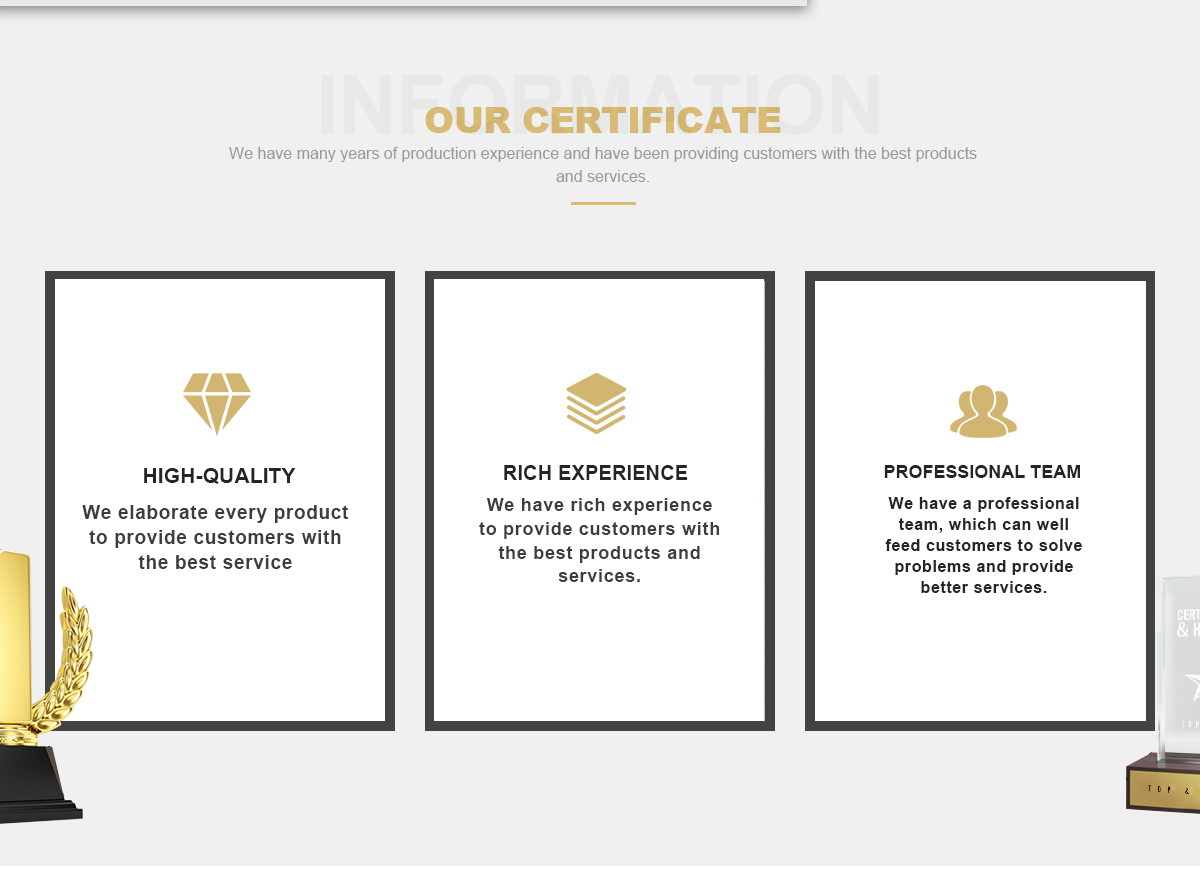This screenshot has width=1200, height=877.
Task: Select the production experience subtitle paragraph
Action: [602, 165]
